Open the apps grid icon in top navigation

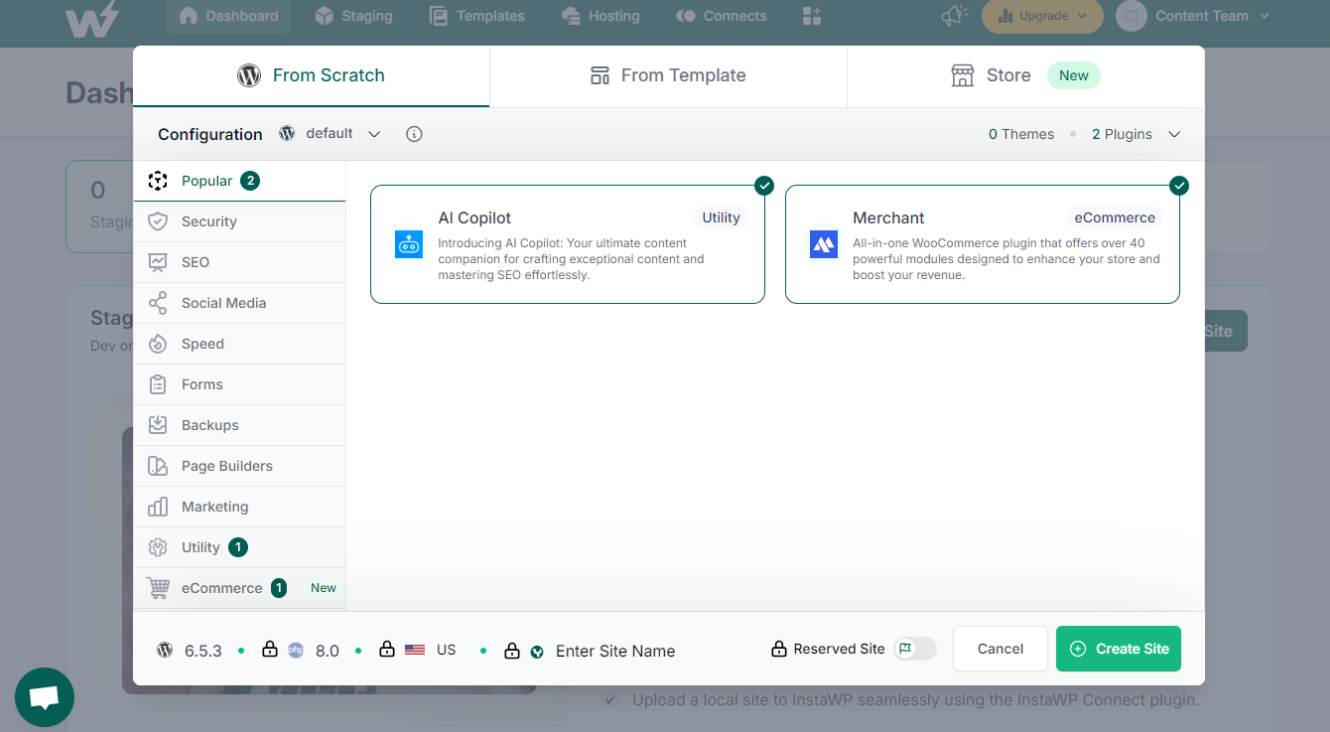pos(811,16)
